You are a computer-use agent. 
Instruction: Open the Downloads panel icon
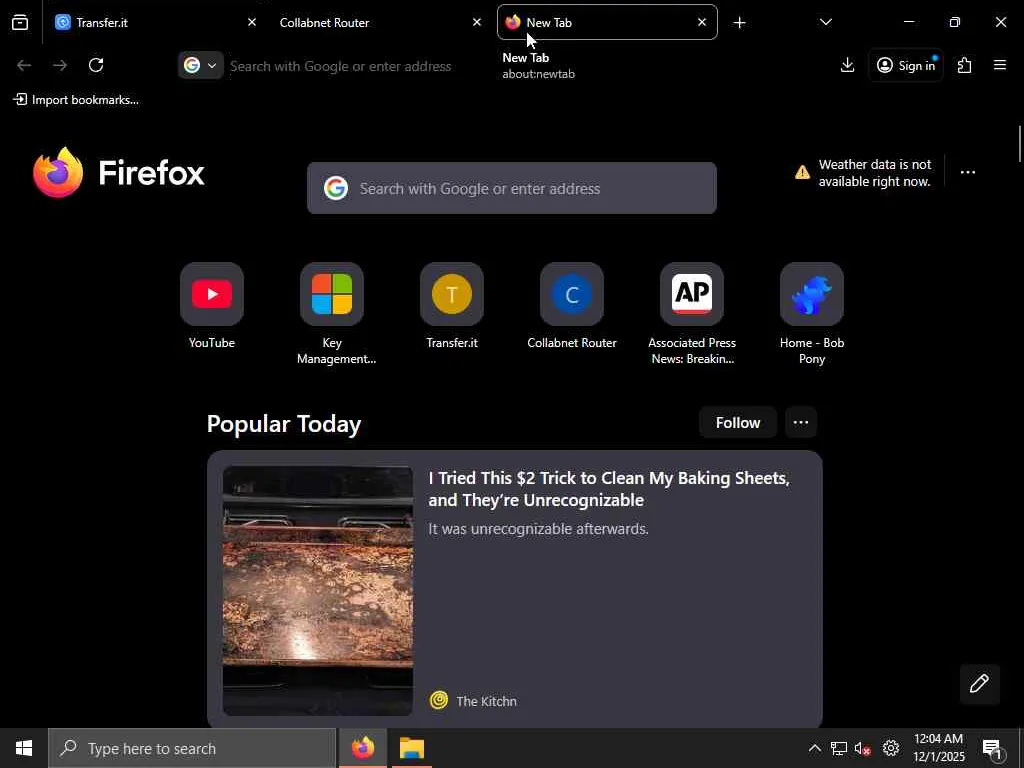[847, 65]
